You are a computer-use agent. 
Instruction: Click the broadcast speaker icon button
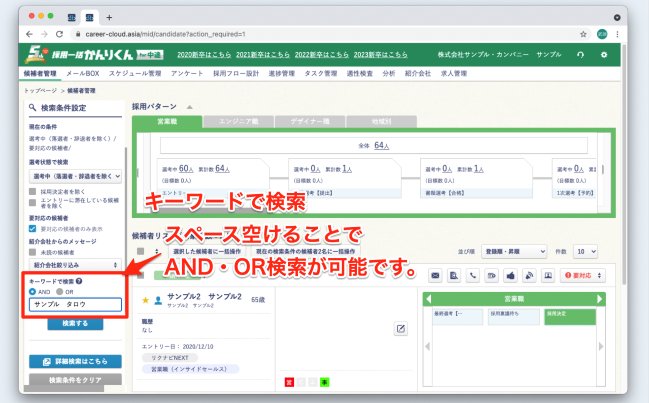click(x=529, y=276)
